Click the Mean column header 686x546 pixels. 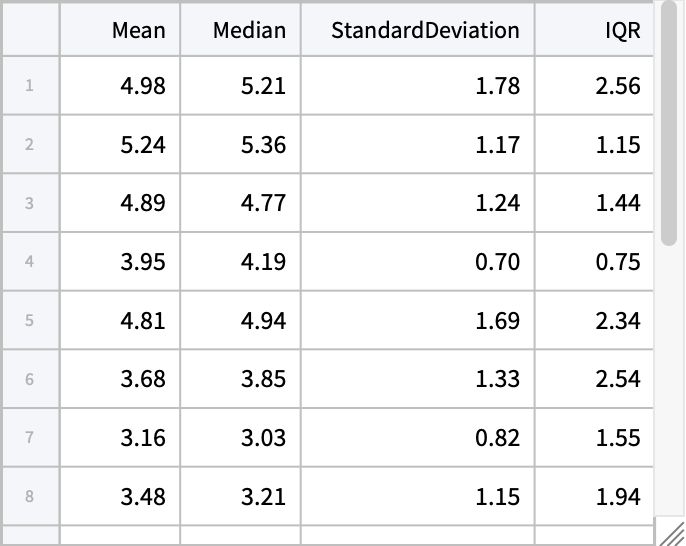[120, 30]
